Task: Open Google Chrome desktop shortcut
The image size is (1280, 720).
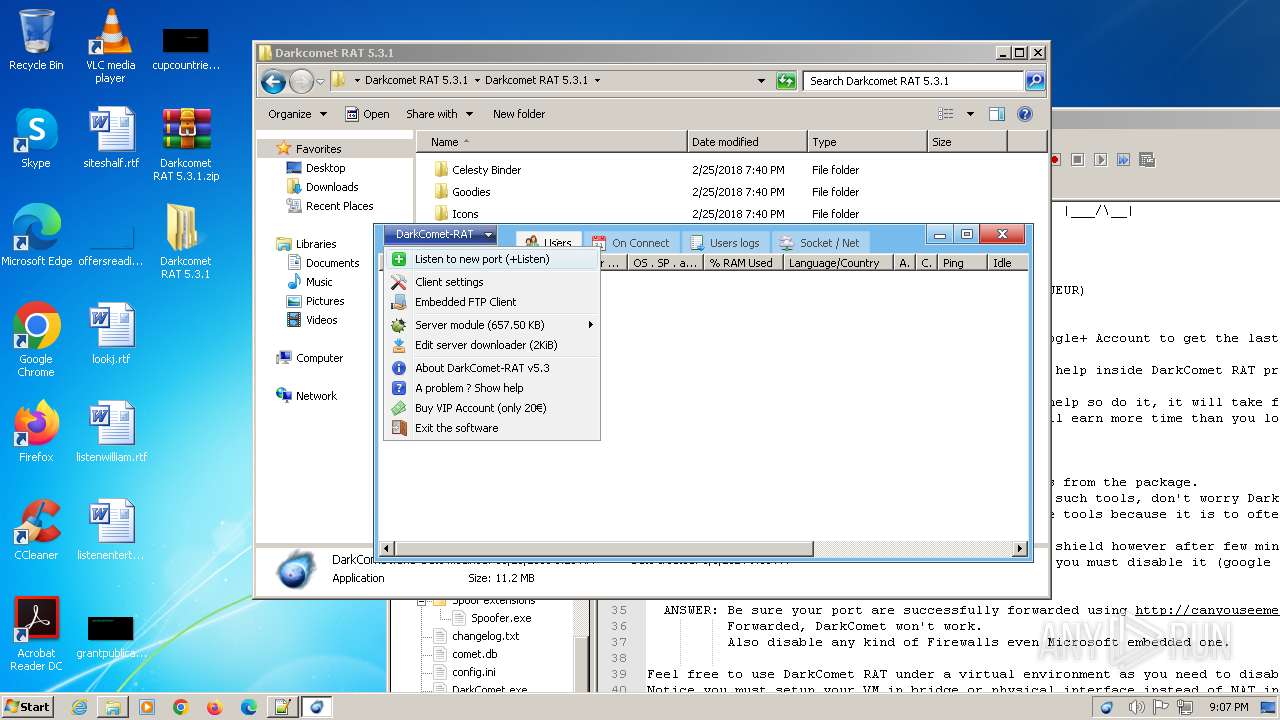Action: tap(36, 340)
